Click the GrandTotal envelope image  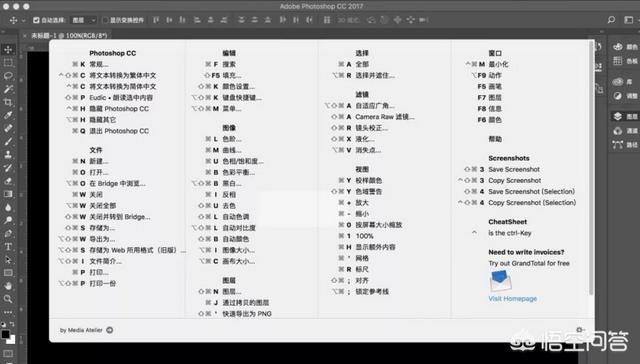click(x=500, y=281)
